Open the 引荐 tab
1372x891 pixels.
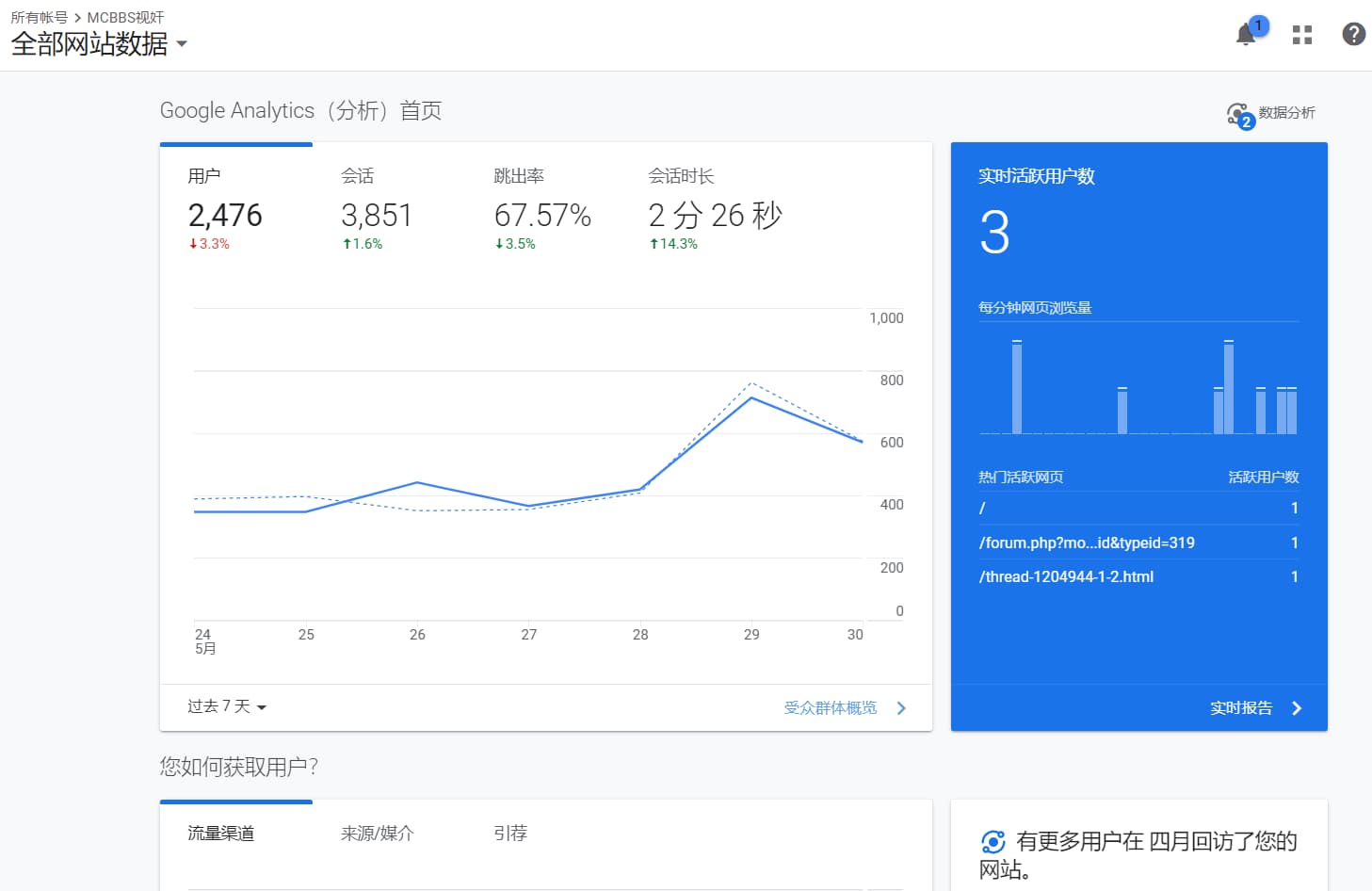coord(510,834)
